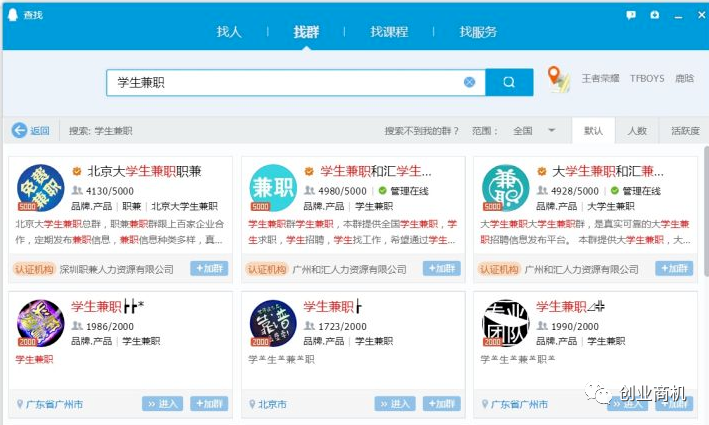Click hot keyword TFBOYS

point(647,78)
